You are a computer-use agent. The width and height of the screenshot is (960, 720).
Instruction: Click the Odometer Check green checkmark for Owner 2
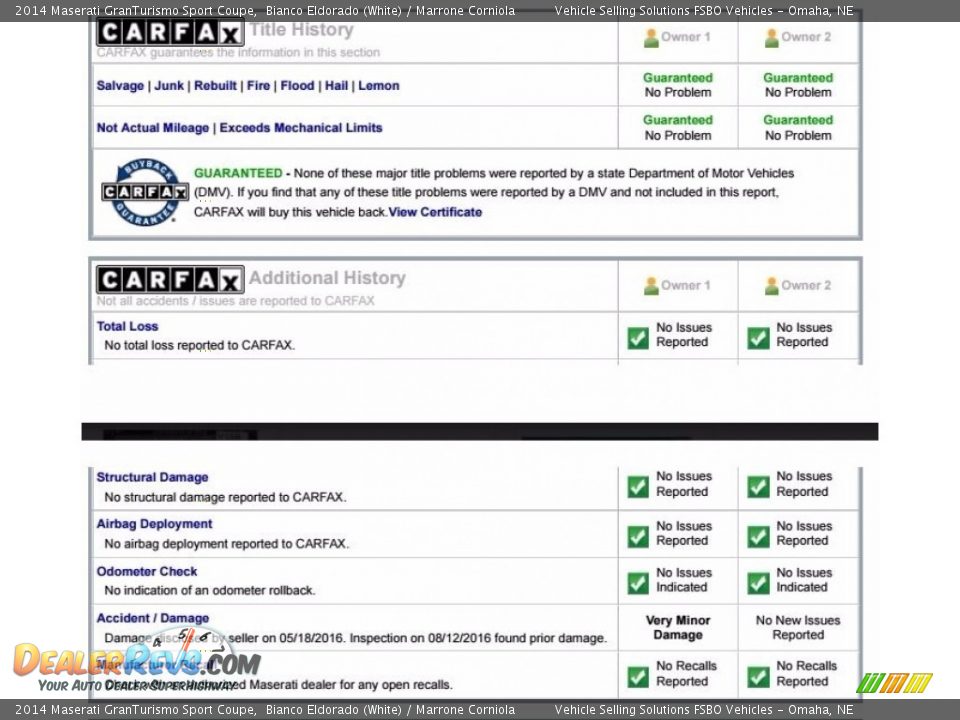[759, 583]
